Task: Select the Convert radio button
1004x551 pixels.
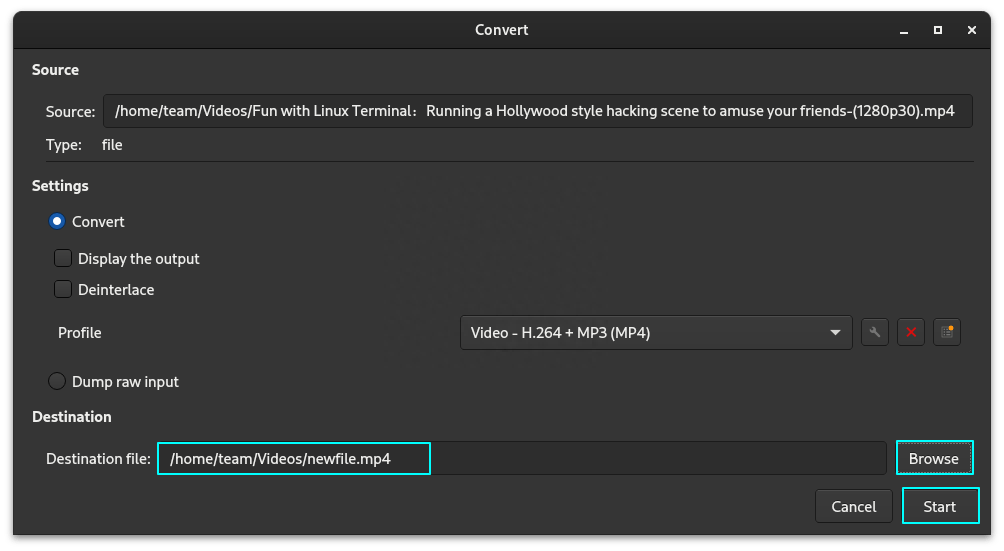Action: [57, 221]
